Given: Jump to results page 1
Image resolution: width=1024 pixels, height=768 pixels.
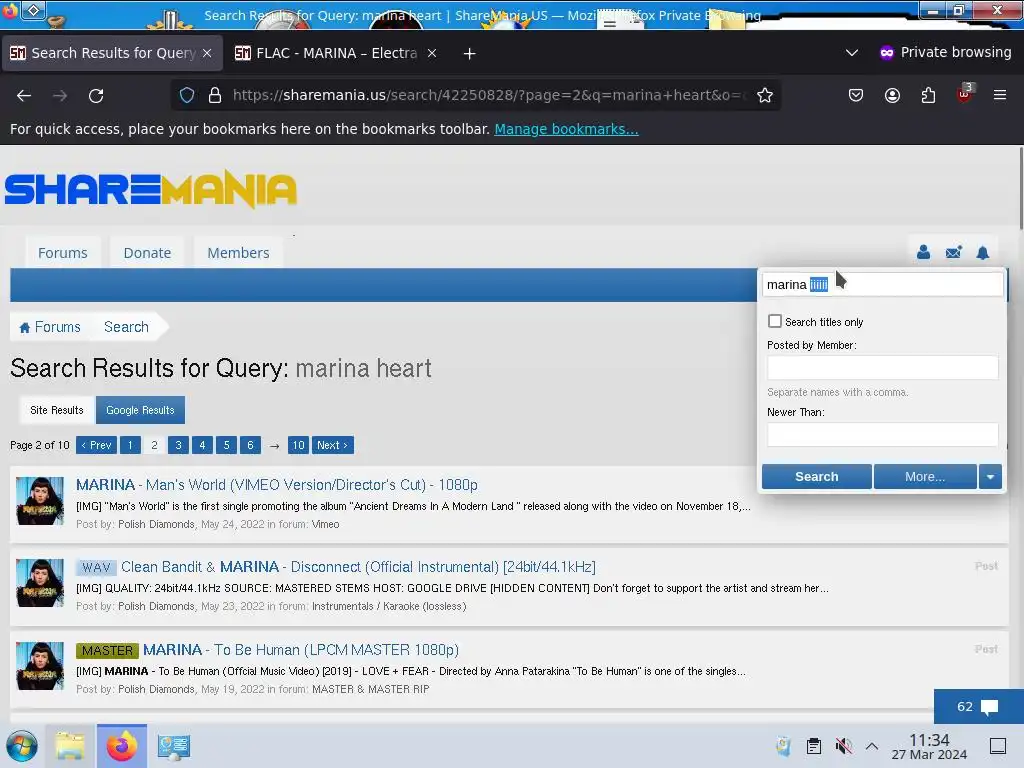Looking at the screenshot, I should [x=130, y=445].
